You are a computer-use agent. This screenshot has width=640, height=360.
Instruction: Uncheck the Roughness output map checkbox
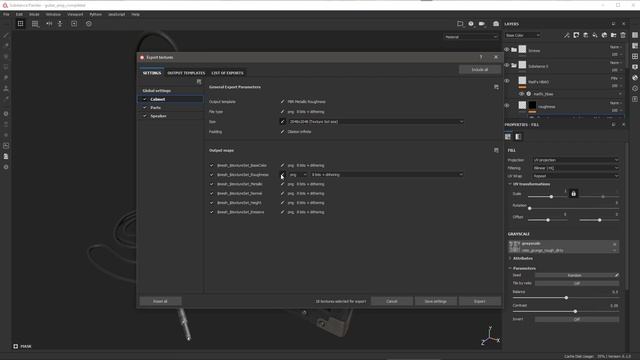211,175
